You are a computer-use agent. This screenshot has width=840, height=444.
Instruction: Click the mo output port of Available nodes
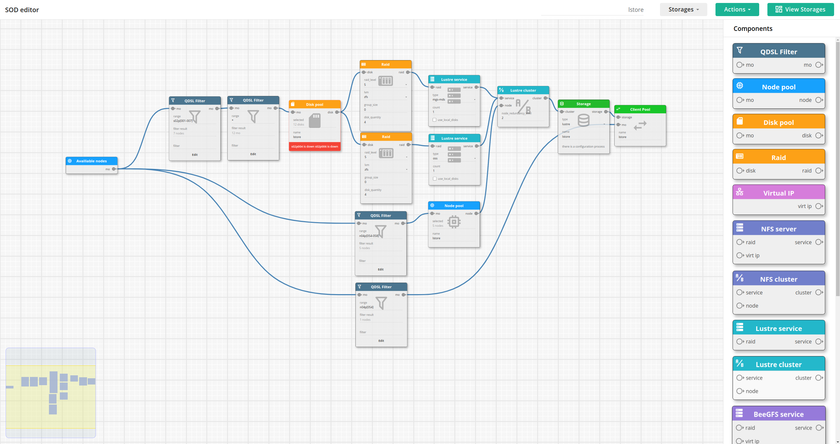pyautogui.click(x=115, y=169)
